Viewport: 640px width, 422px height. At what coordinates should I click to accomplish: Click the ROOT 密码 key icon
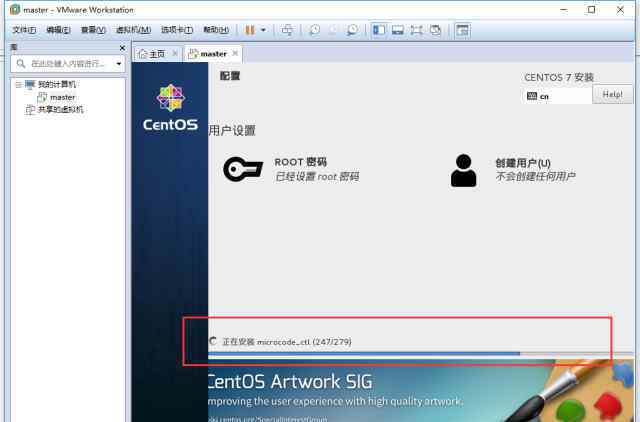[243, 169]
